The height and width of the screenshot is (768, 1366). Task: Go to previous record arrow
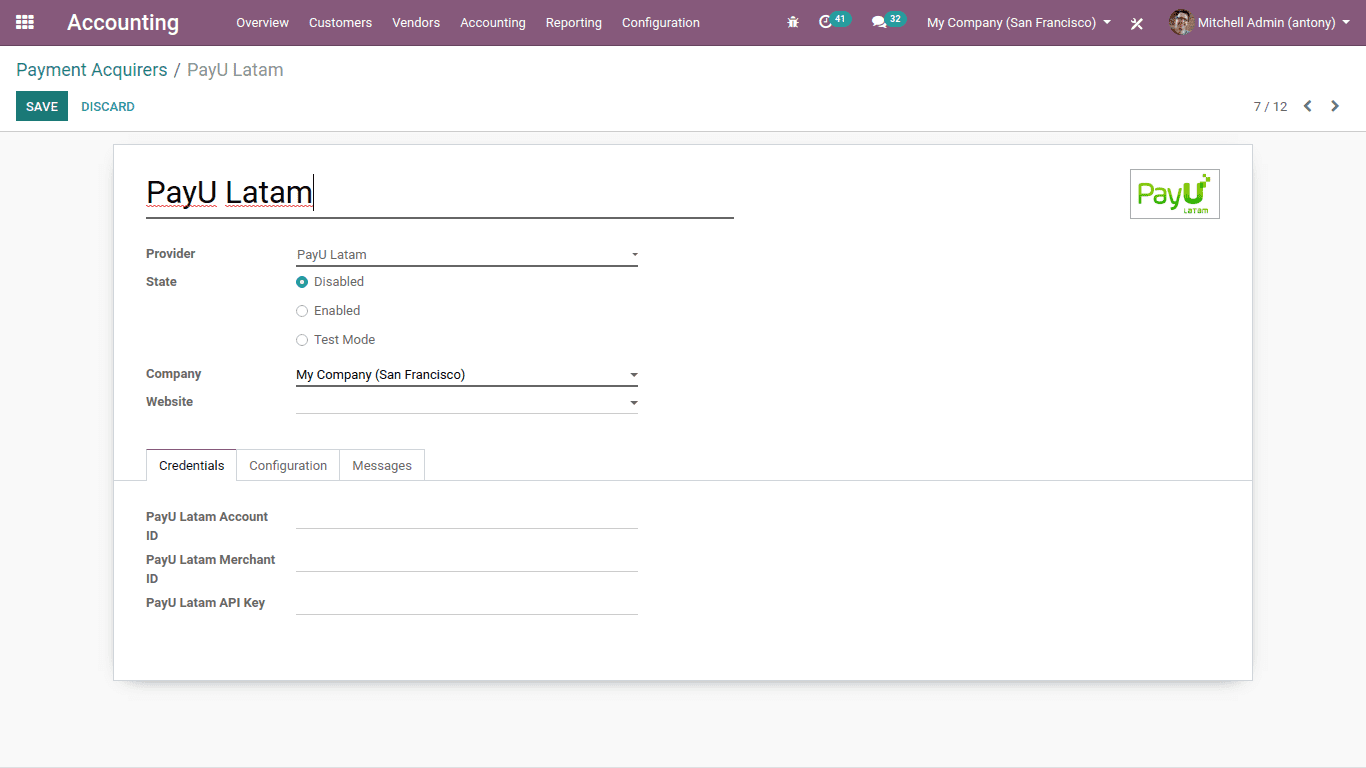click(x=1307, y=106)
